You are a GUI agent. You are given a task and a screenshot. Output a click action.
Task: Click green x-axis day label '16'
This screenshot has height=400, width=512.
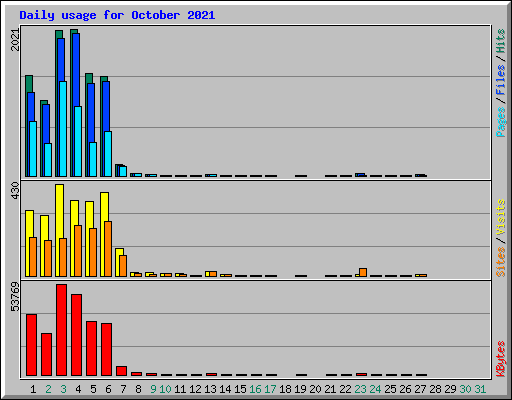255,389
